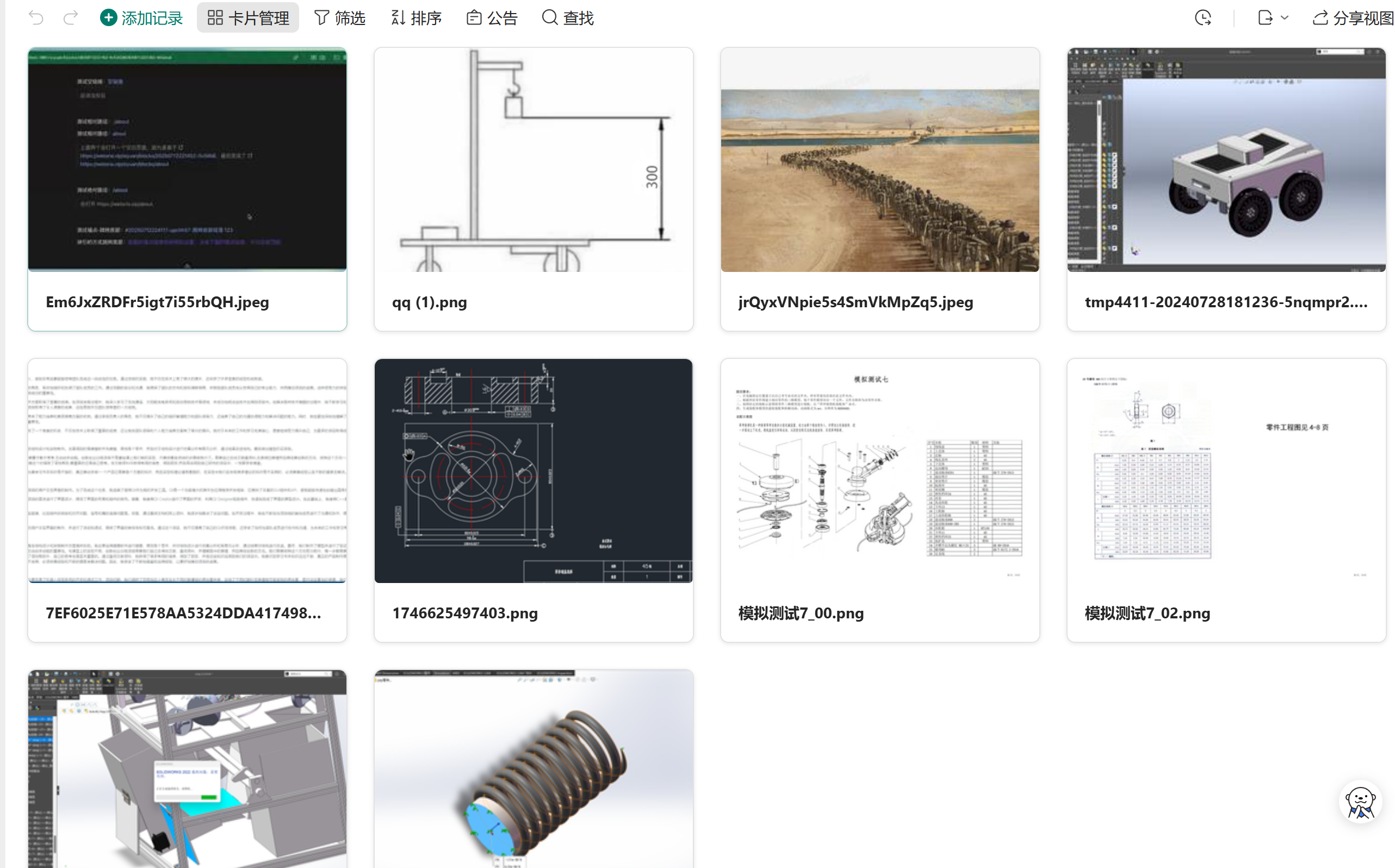Open the assistant mascot icon

point(1360,802)
